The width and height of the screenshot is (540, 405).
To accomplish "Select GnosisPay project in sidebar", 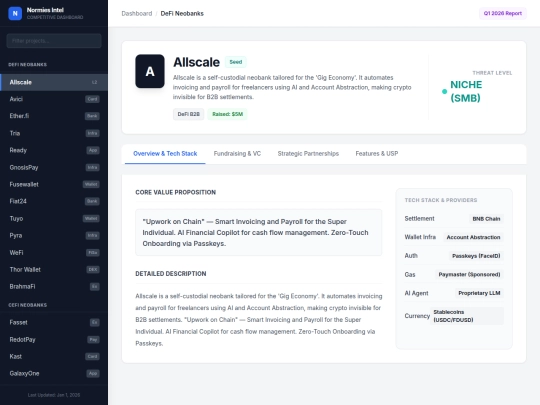I will (54, 167).
